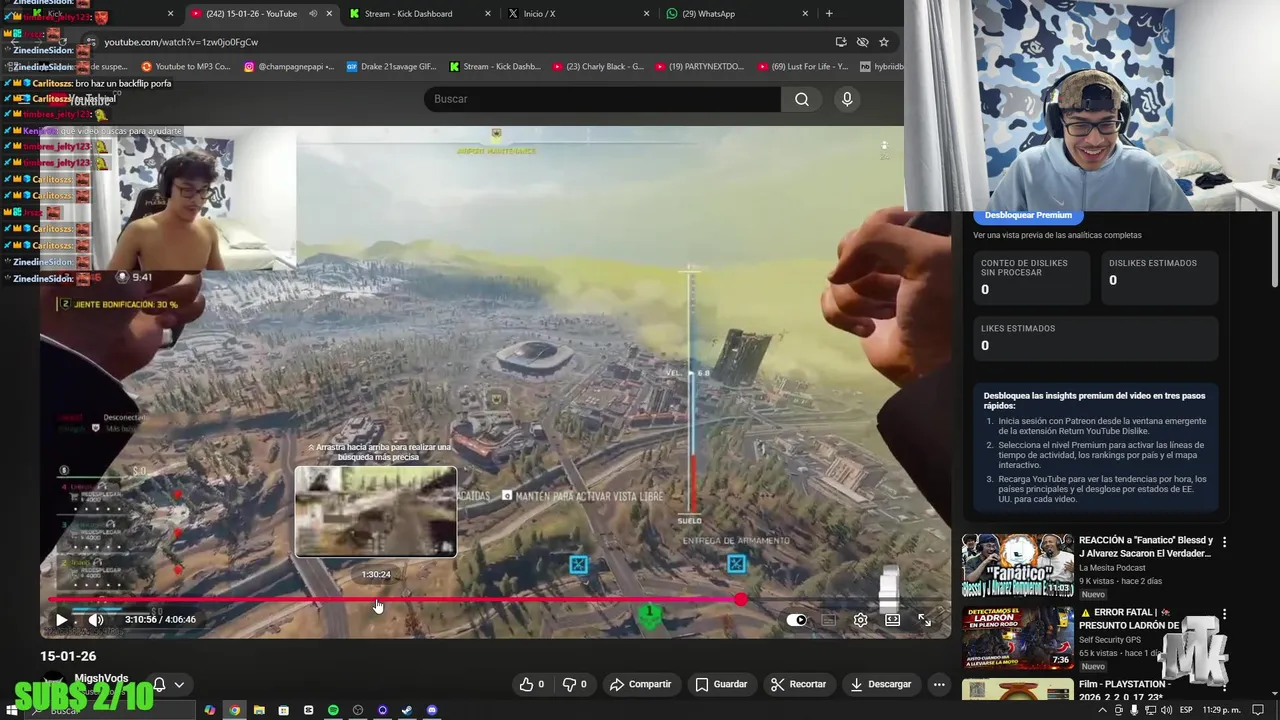
Task: Open a new browser tab
Action: 829,14
